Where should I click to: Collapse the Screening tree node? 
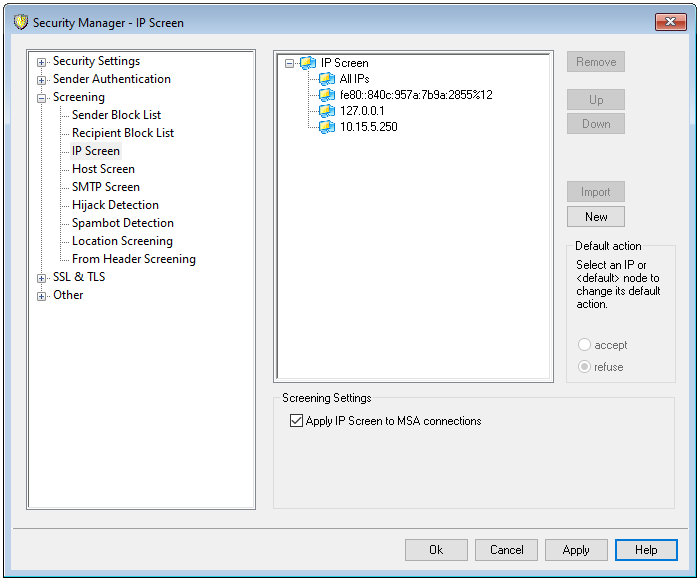click(42, 98)
